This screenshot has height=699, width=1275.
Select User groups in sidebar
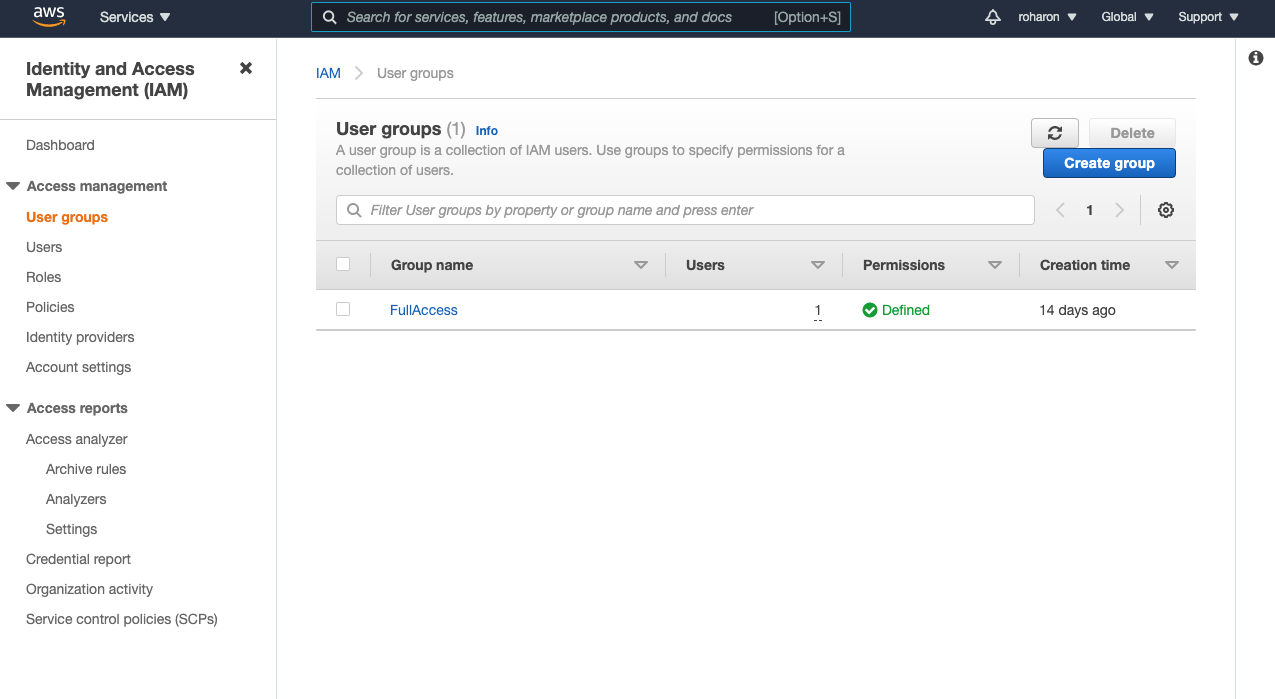[x=67, y=217]
